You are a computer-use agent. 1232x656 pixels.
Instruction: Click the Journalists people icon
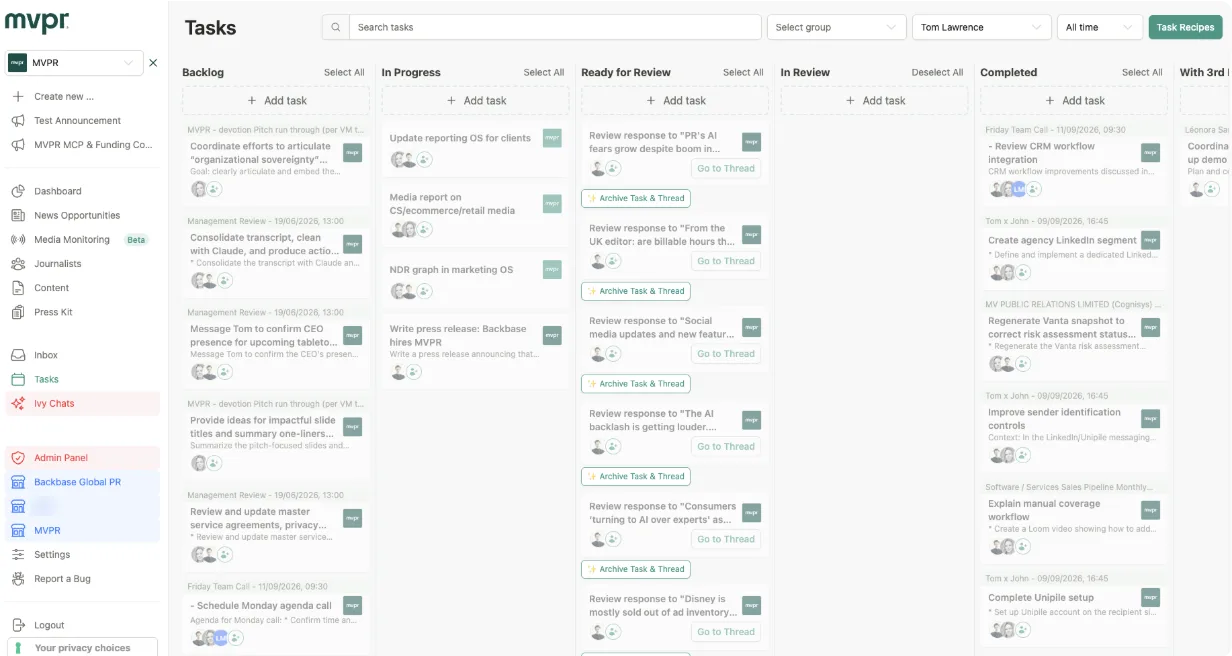click(x=17, y=264)
